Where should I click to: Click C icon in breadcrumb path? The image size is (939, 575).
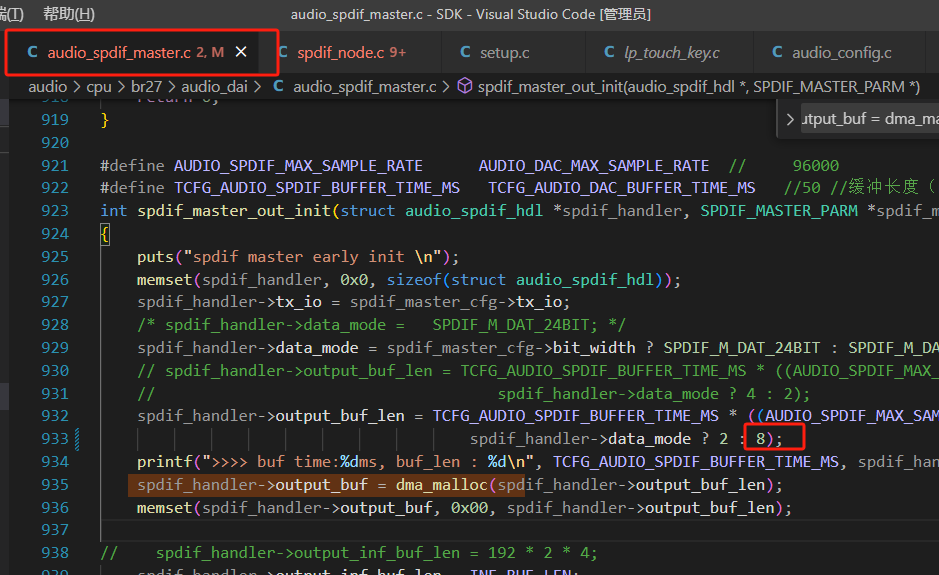click(x=278, y=86)
